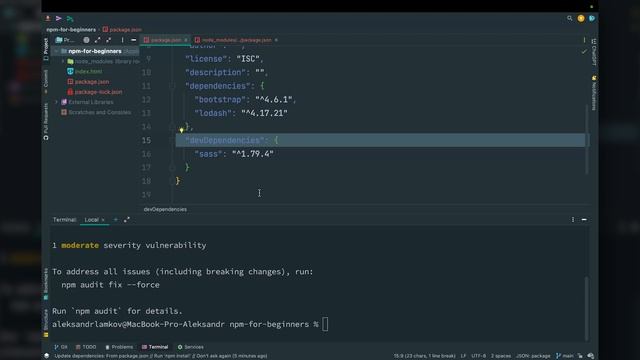Open ChatGPT side tool window

594,52
